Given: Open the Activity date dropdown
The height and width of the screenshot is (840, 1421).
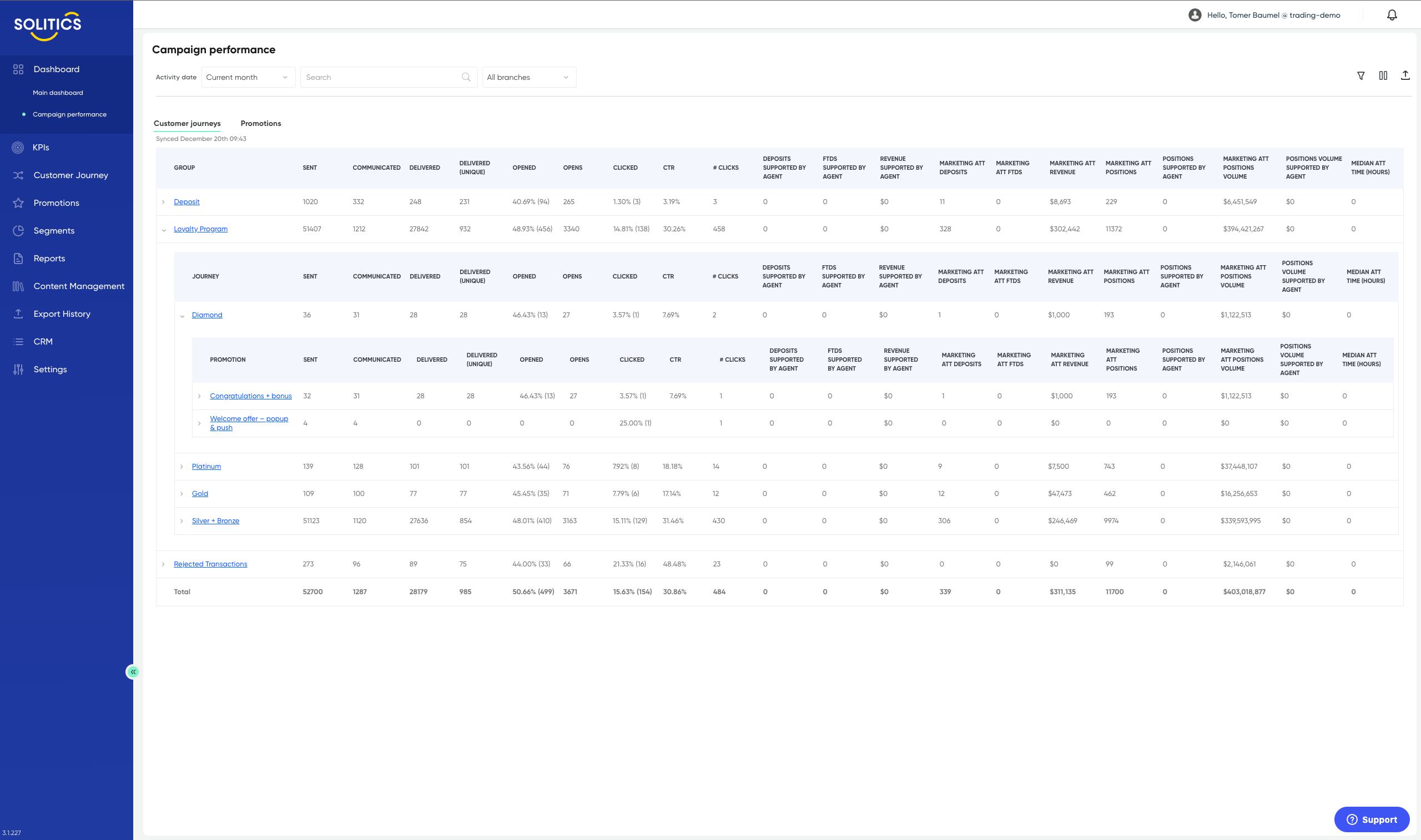Looking at the screenshot, I should tap(248, 77).
